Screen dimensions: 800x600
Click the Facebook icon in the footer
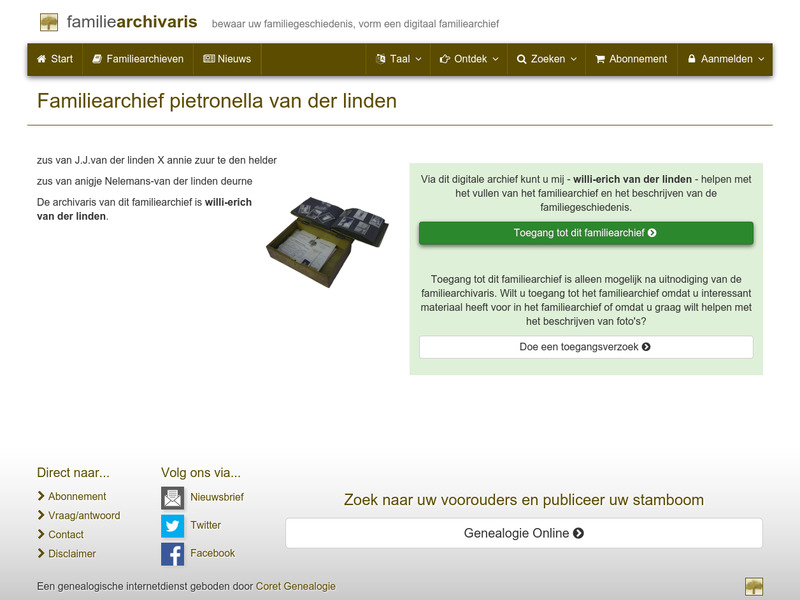pyautogui.click(x=172, y=553)
